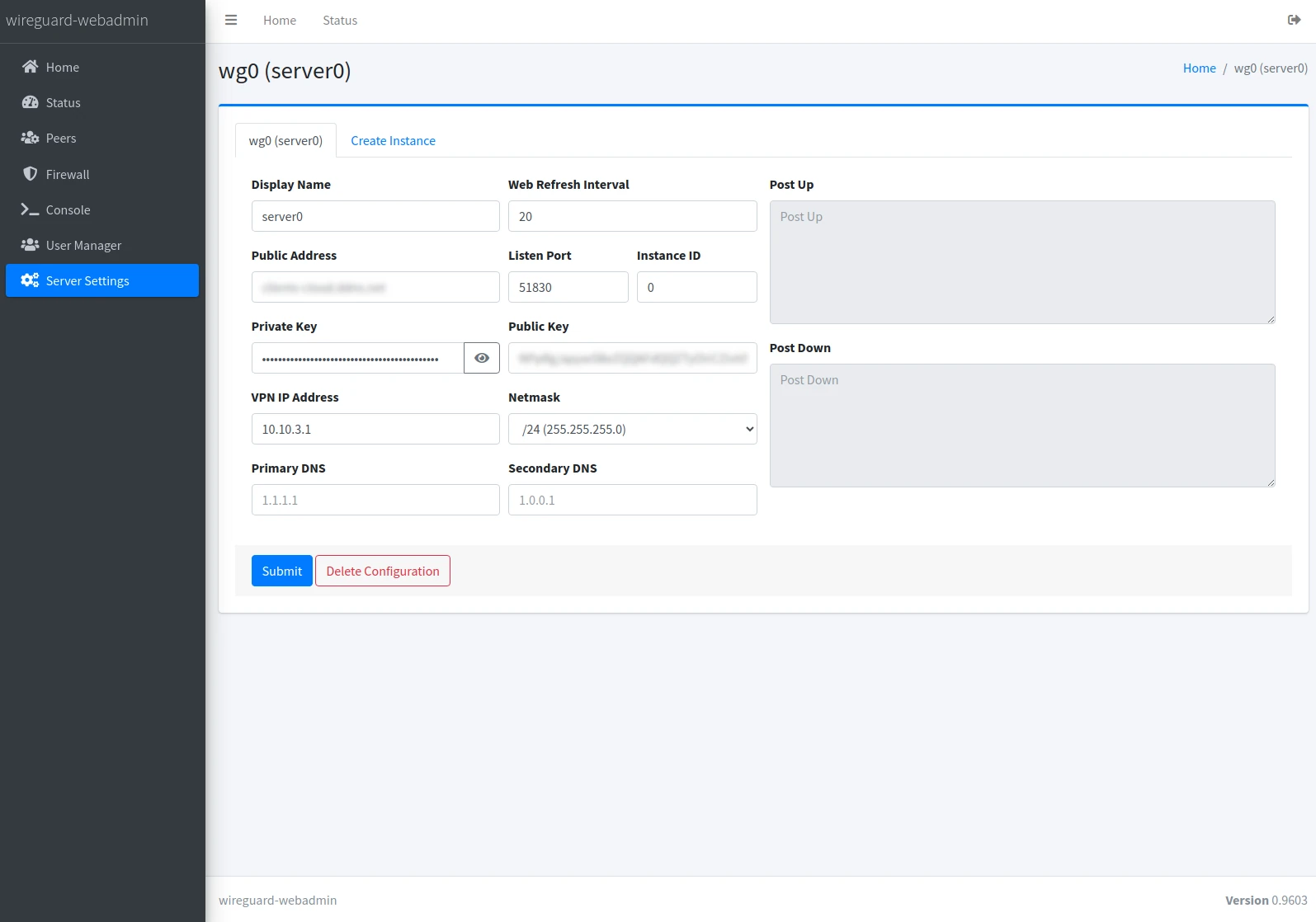1316x922 pixels.
Task: Edit the Instance ID field
Action: click(x=697, y=287)
